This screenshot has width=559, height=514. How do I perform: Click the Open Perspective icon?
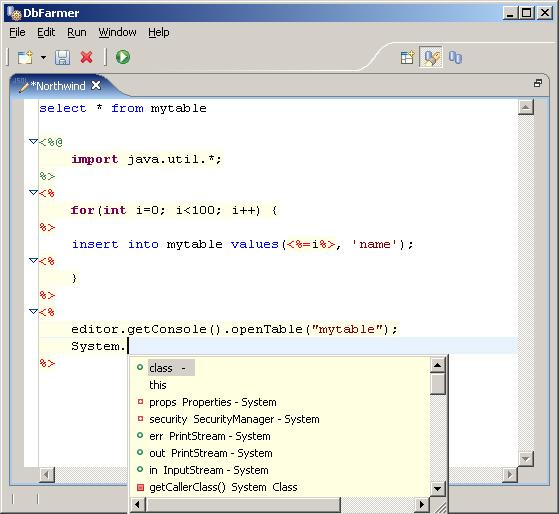[407, 57]
